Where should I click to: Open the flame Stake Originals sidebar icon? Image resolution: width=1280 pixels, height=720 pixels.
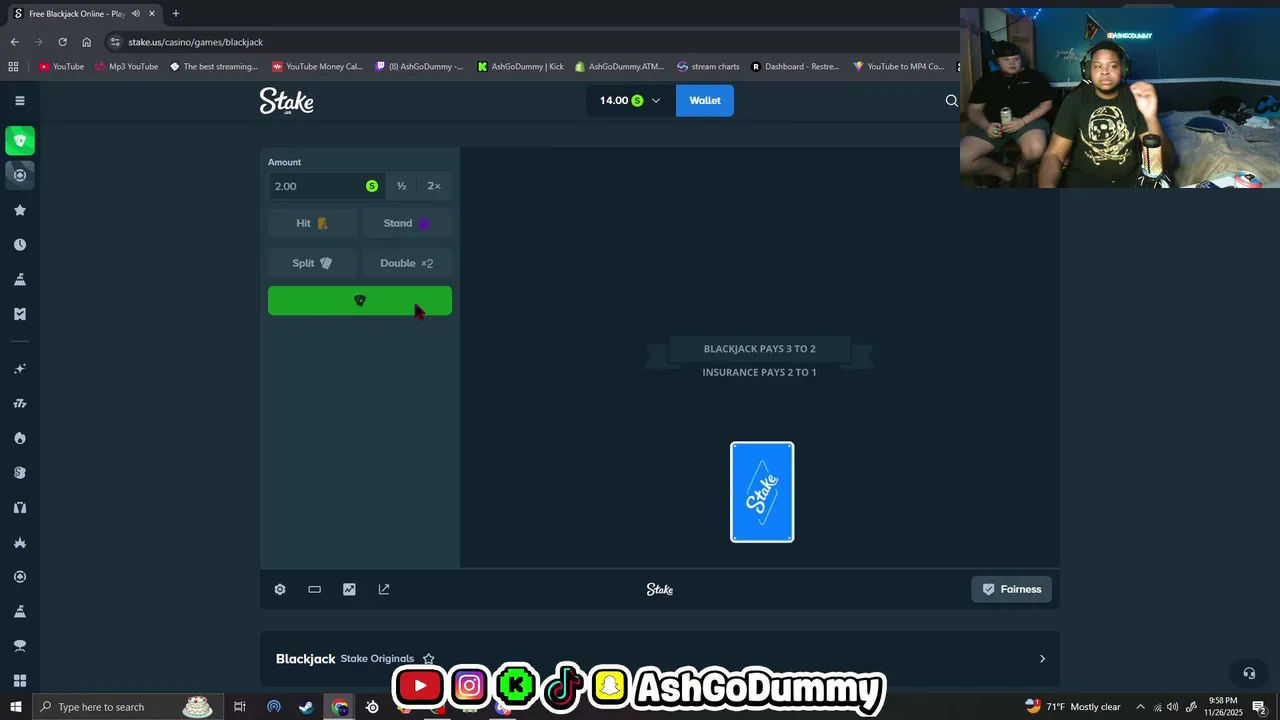click(20, 438)
